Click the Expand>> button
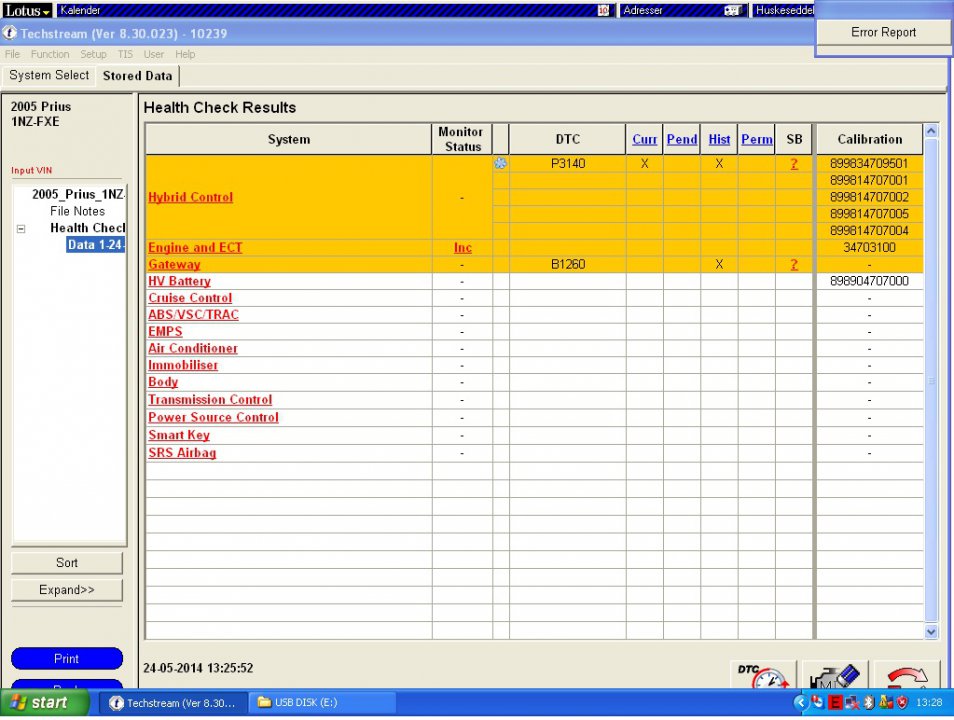This screenshot has height=720, width=954. coord(67,590)
